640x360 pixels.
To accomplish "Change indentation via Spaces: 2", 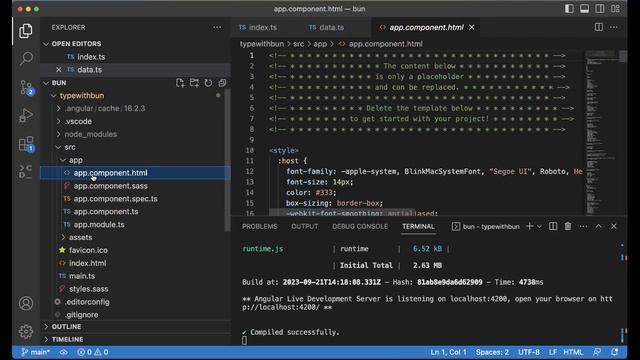I will pos(492,352).
